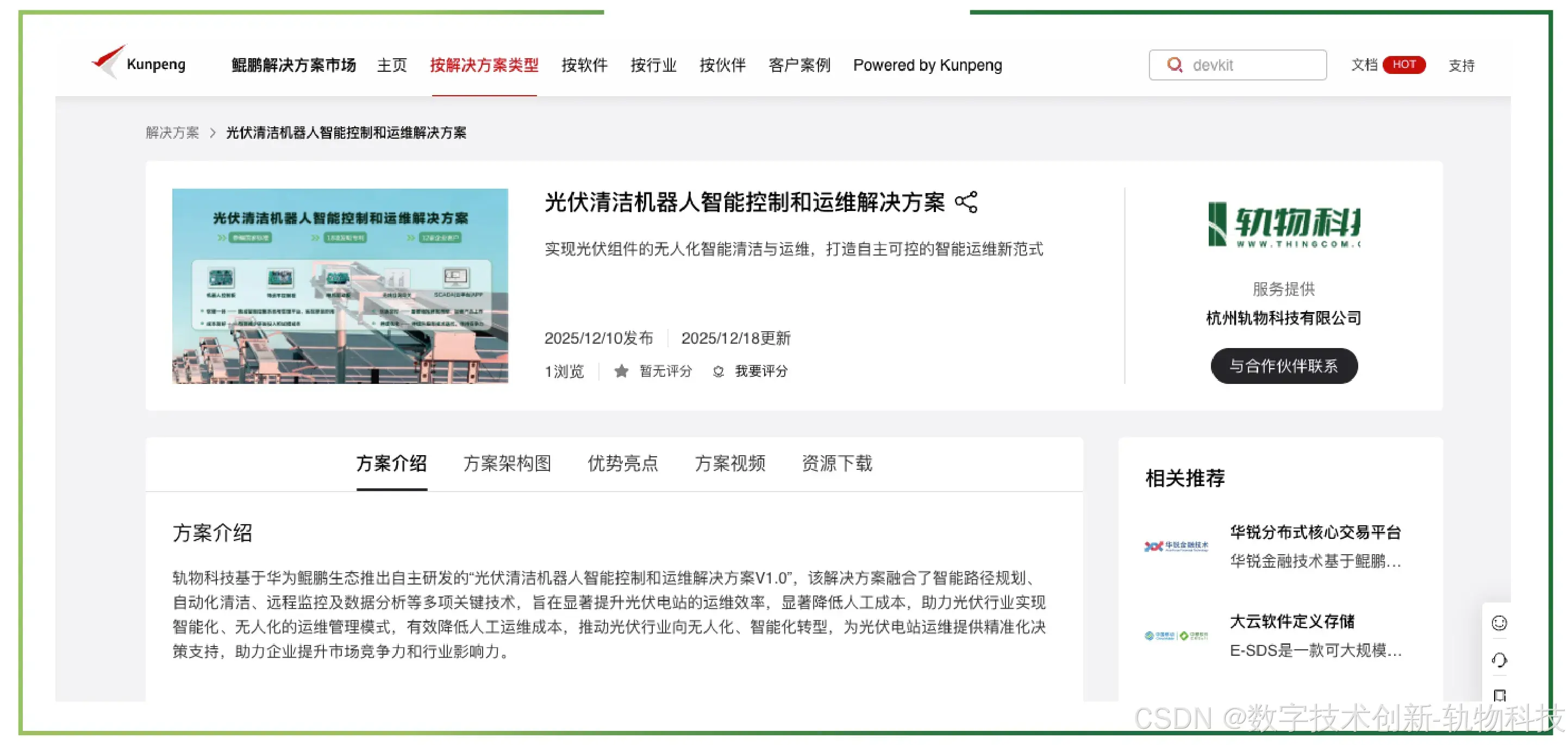Click the search magnifier icon
Screen dimensions: 1568x745
[x=1174, y=65]
